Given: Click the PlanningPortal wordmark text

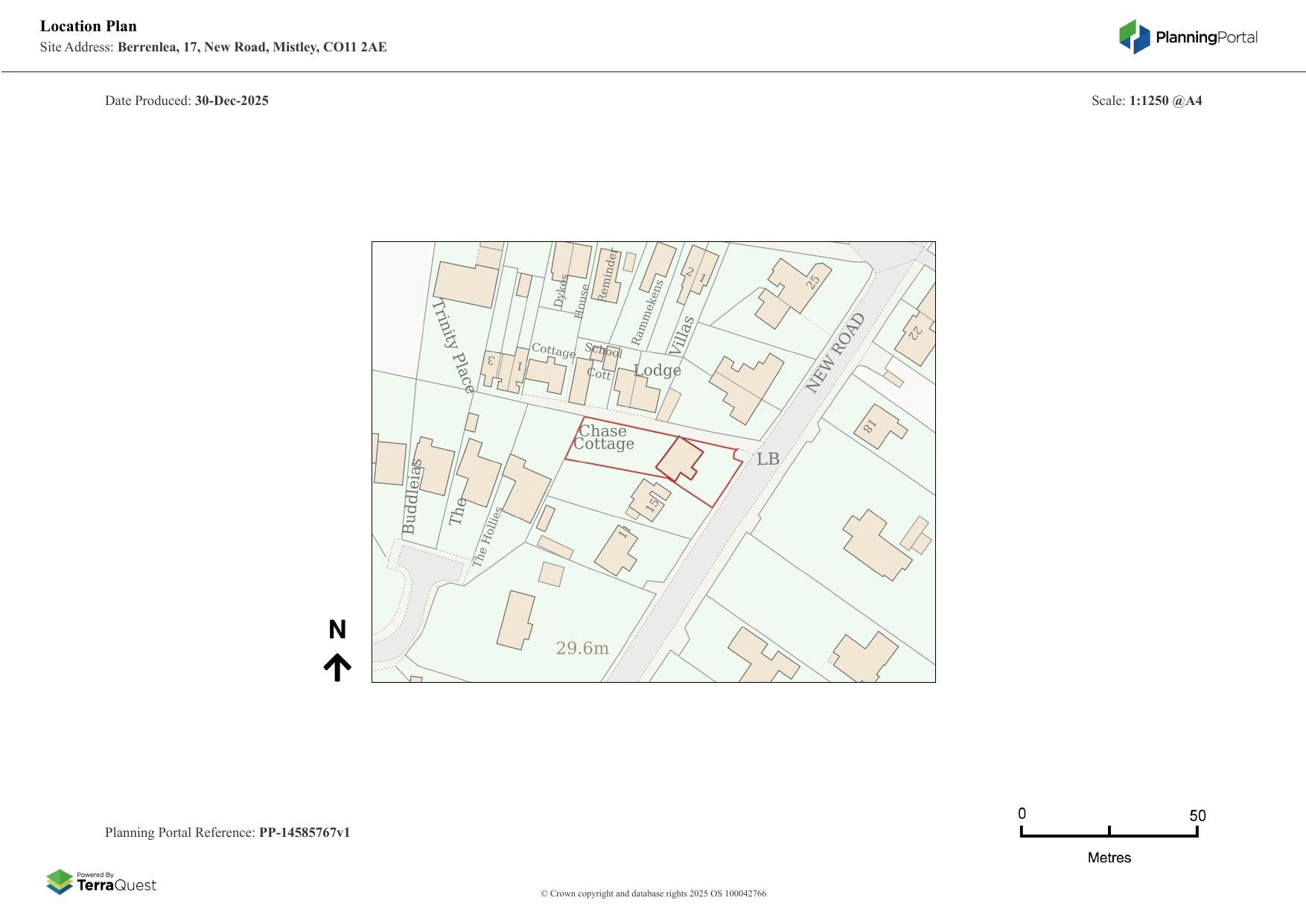Looking at the screenshot, I should click(1206, 37).
